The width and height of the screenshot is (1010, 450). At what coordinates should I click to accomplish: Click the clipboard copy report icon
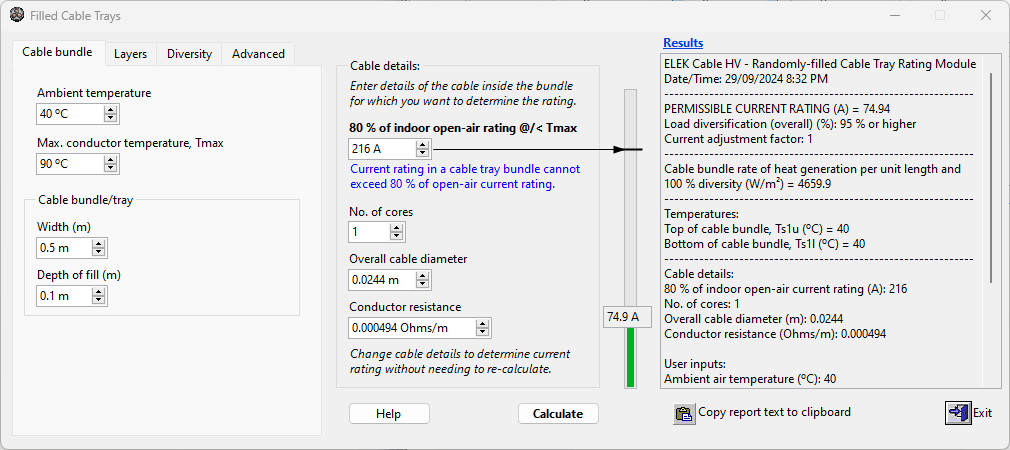[684, 413]
